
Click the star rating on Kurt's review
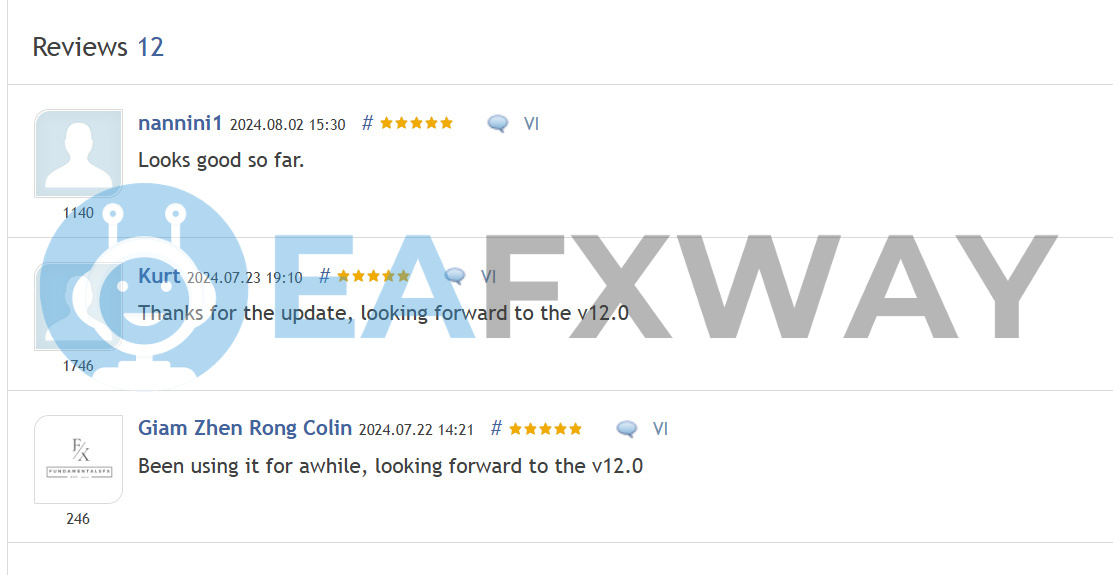click(x=373, y=275)
